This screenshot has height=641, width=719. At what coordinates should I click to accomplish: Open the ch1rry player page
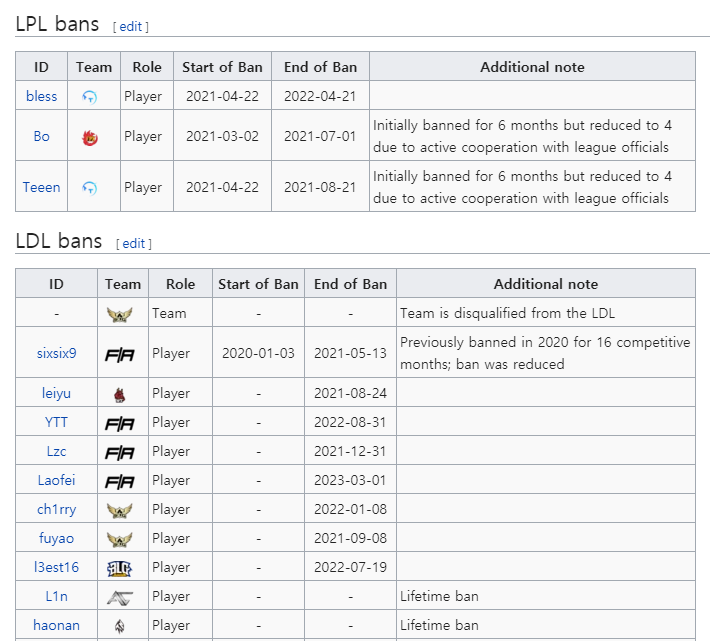pos(56,509)
